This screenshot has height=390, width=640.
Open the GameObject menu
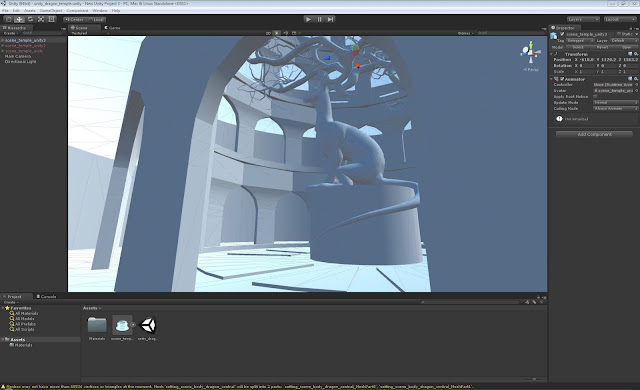(x=51, y=11)
